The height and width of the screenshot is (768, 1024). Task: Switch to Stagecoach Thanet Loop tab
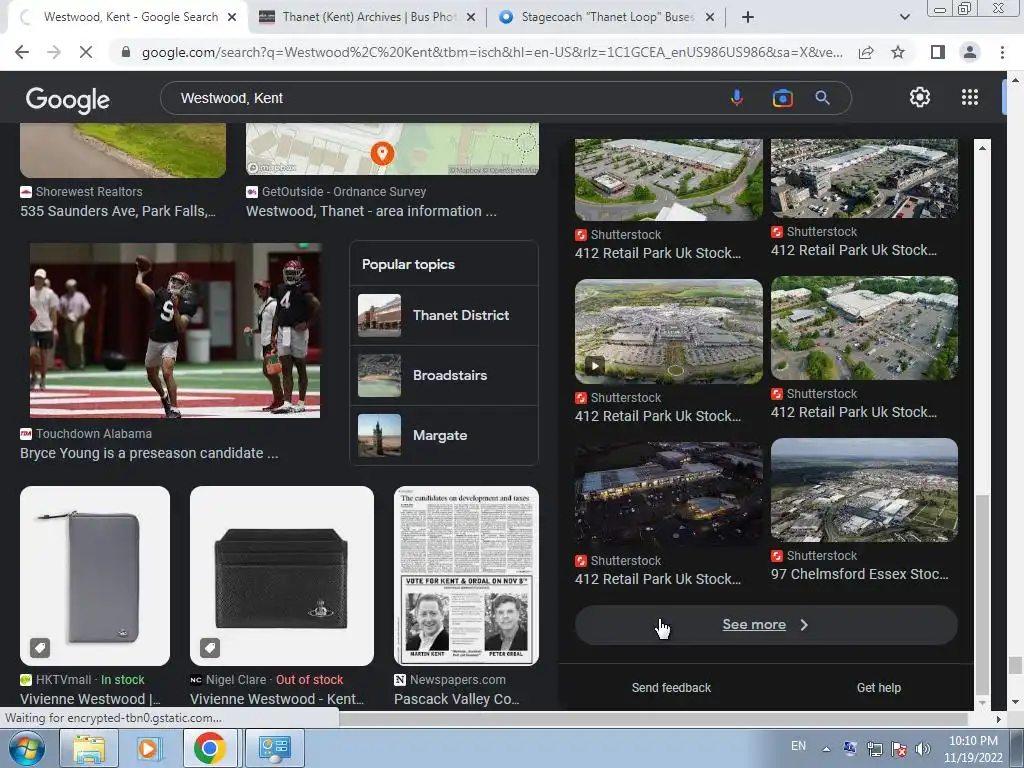[x=607, y=17]
